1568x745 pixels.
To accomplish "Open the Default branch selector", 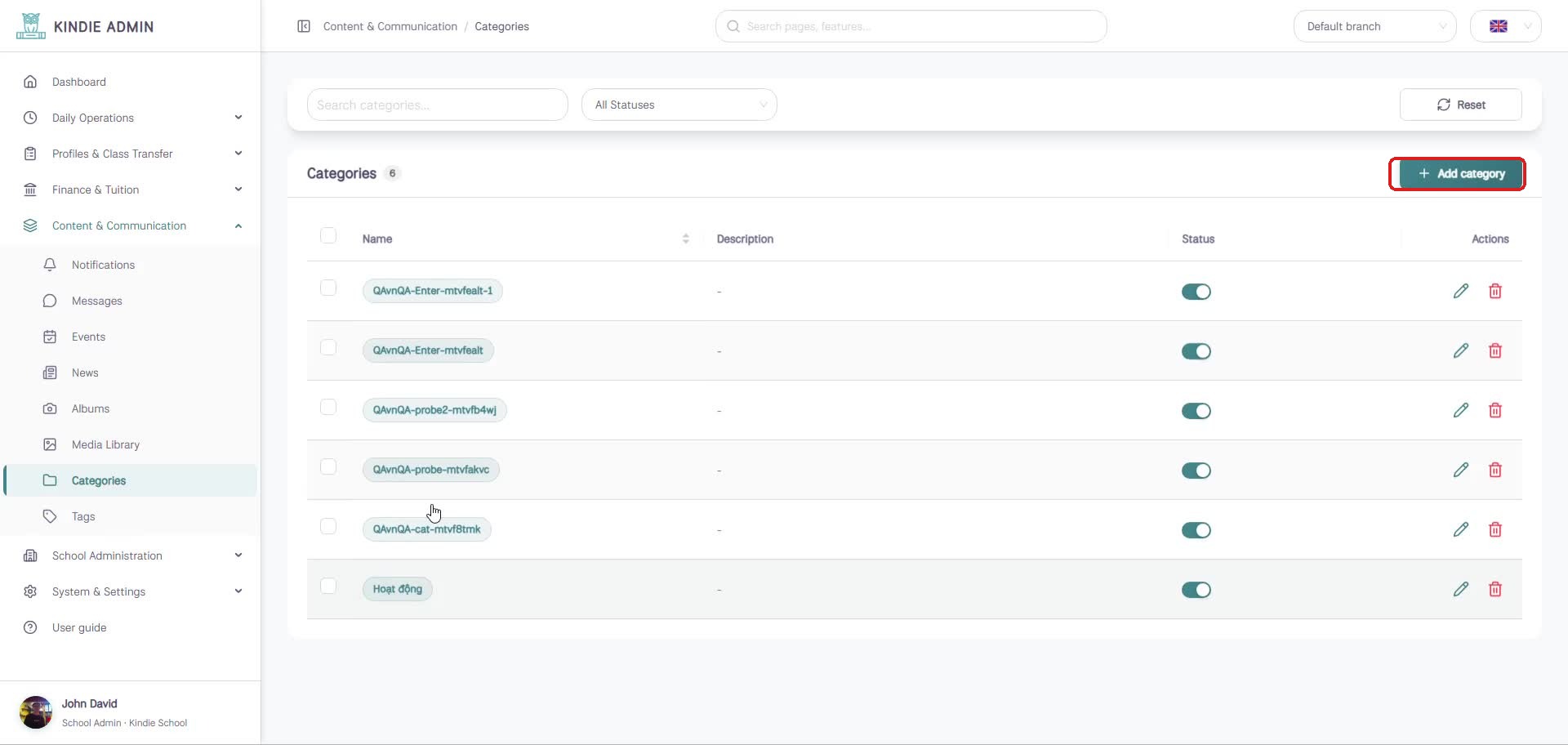I will pyautogui.click(x=1375, y=26).
